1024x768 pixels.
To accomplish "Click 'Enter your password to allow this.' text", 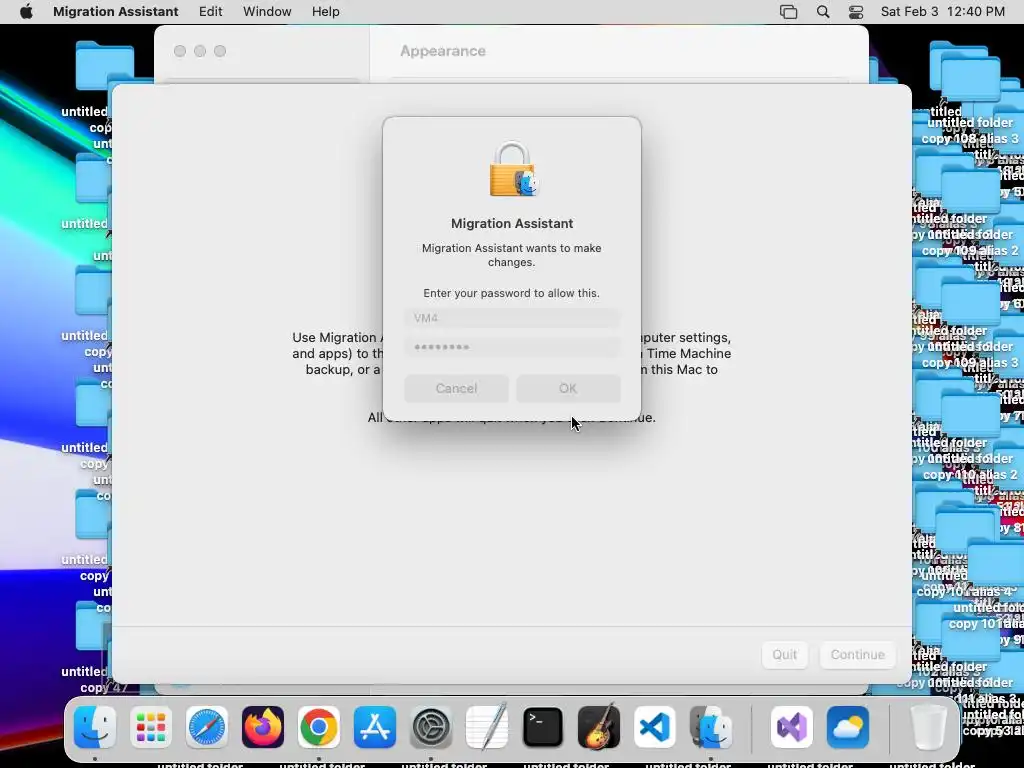I will [x=511, y=293].
